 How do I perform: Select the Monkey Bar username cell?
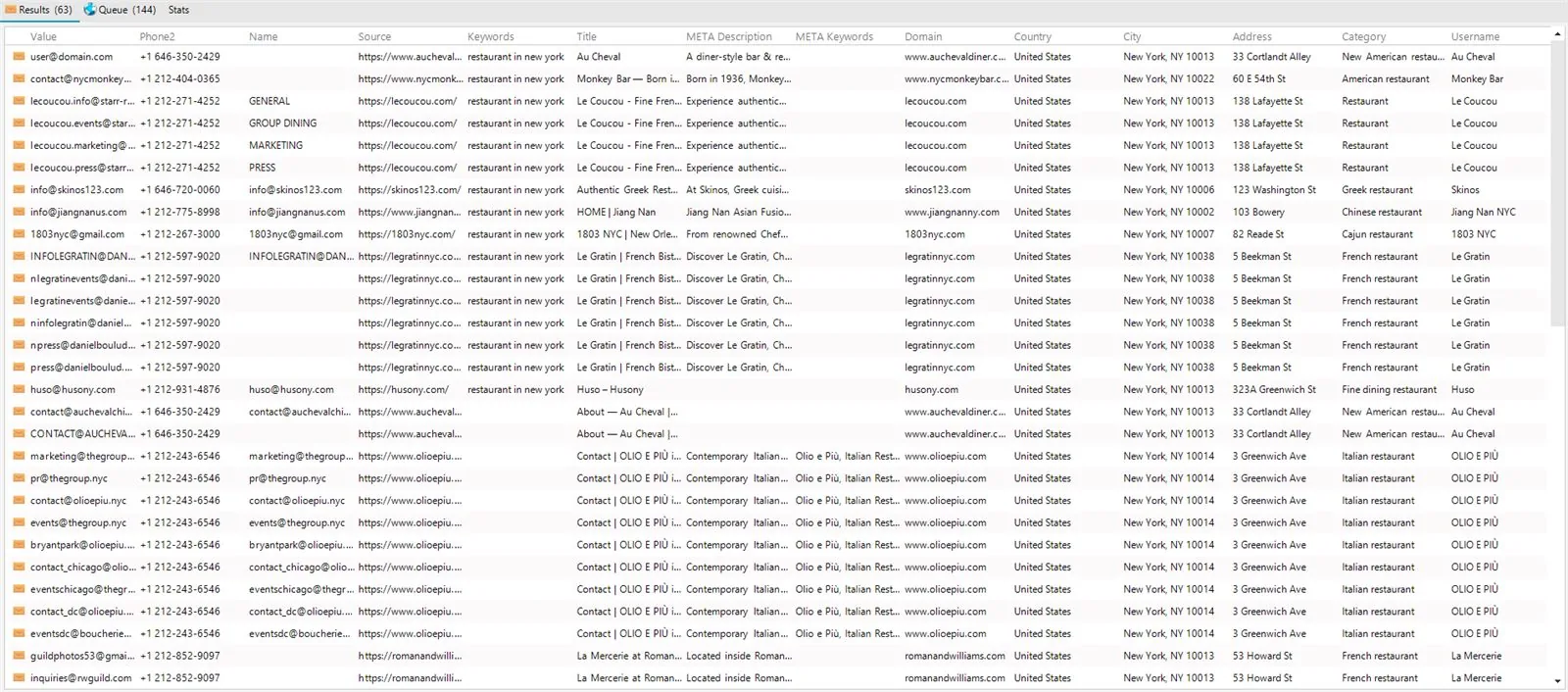pyautogui.click(x=1477, y=79)
